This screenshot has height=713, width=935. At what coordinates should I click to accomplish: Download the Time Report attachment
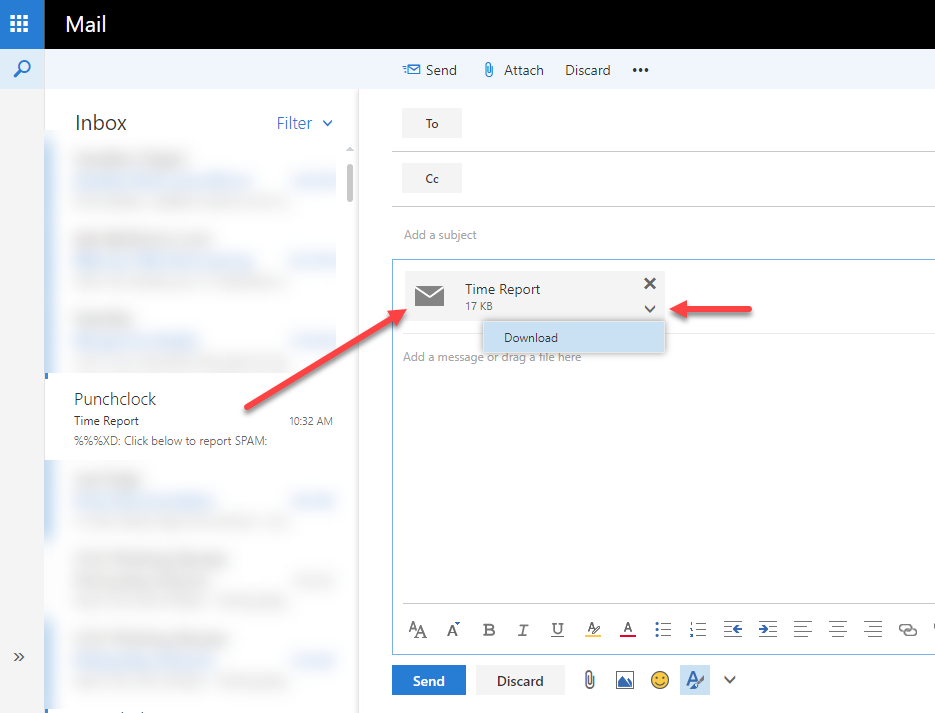[531, 337]
